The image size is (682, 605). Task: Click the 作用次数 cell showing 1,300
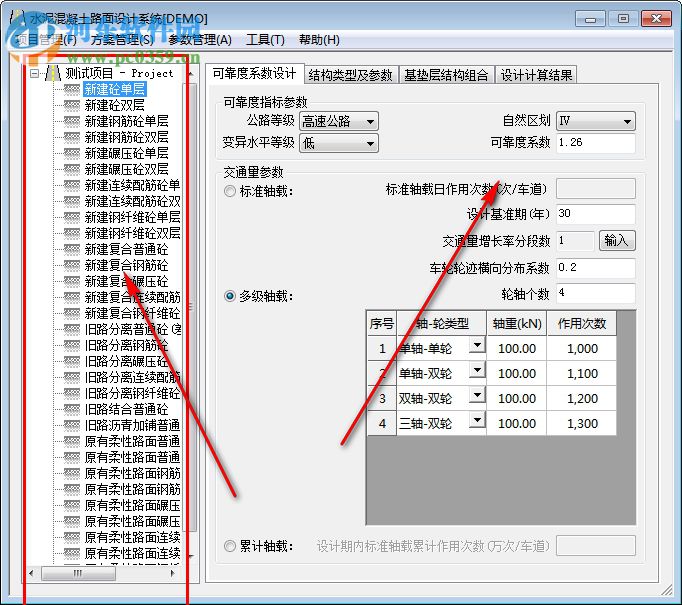point(582,423)
